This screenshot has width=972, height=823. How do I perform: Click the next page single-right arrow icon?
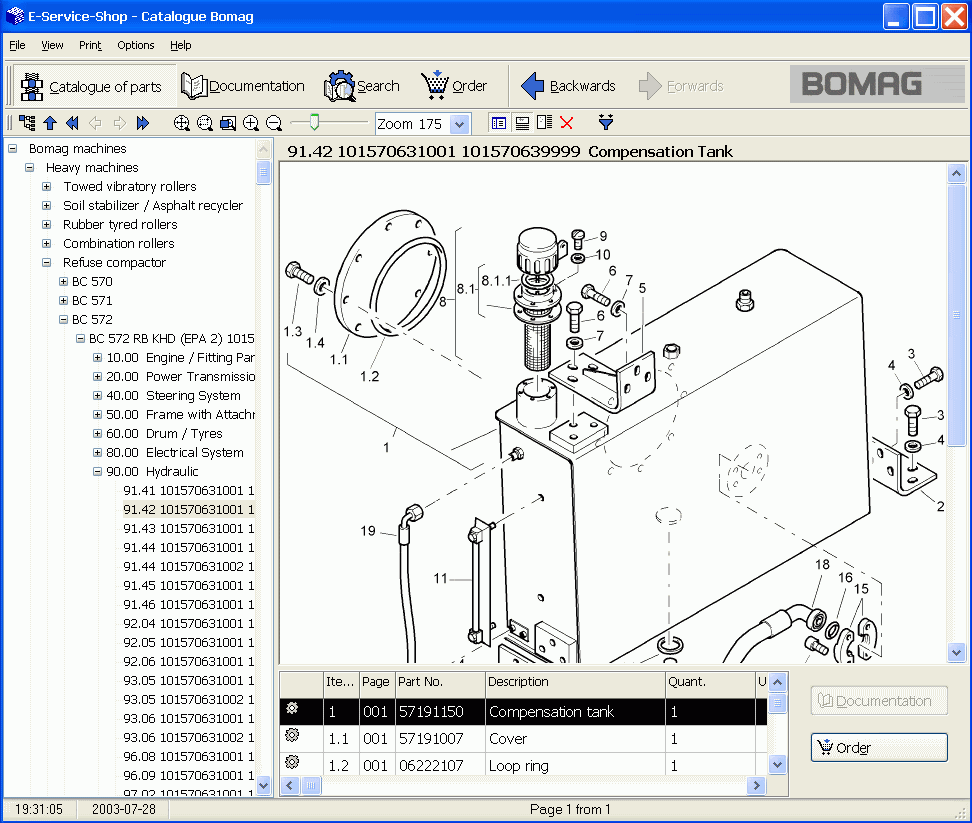click(x=120, y=123)
